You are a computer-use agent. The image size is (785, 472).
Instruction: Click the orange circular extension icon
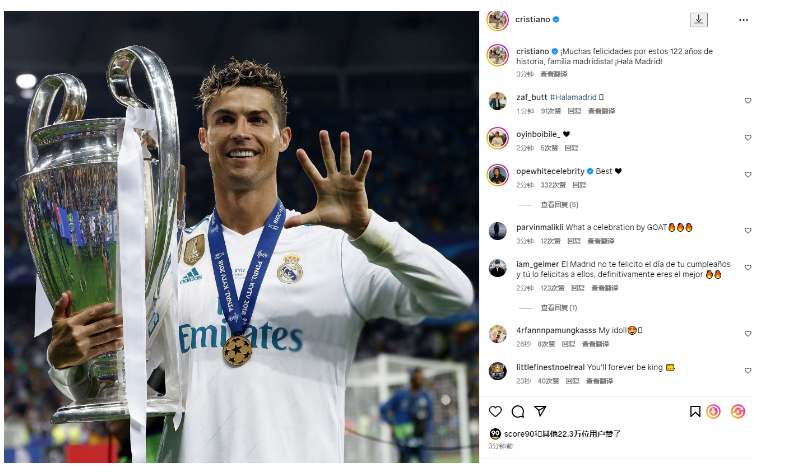tap(713, 411)
